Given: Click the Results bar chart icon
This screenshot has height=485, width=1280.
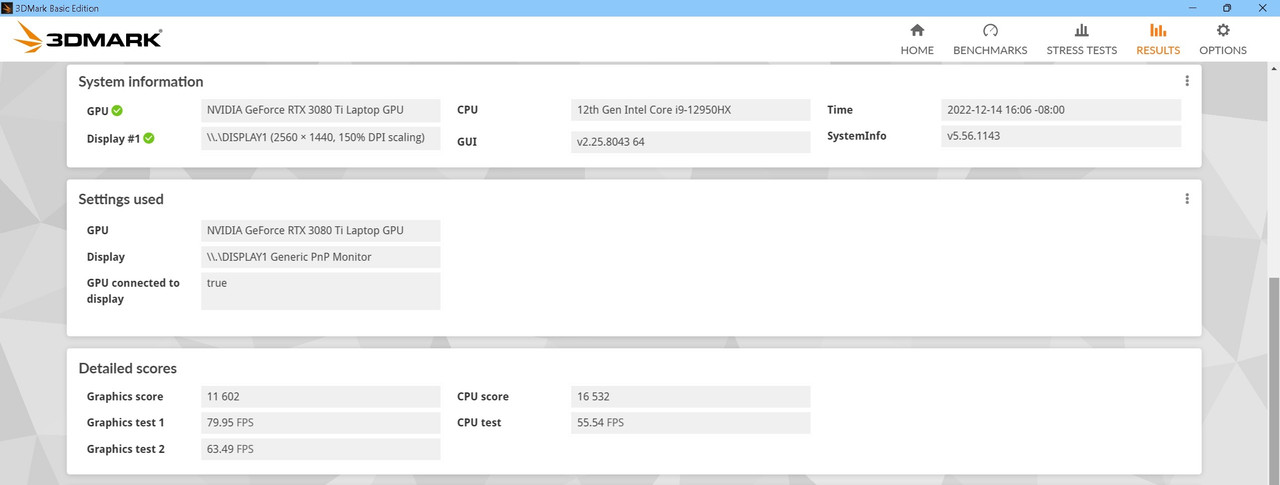Looking at the screenshot, I should point(1158,31).
